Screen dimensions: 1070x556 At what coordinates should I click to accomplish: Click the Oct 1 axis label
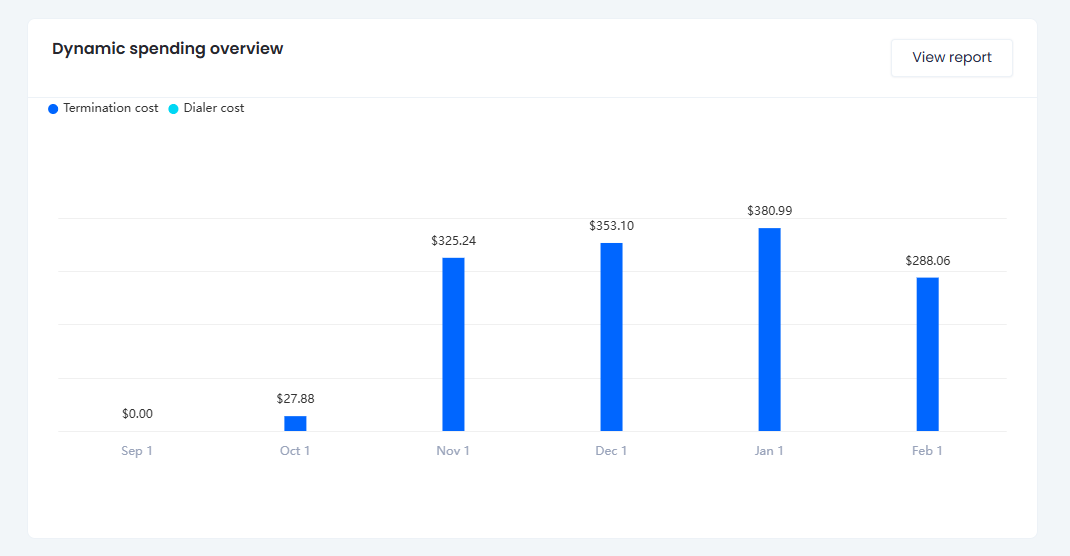(295, 451)
